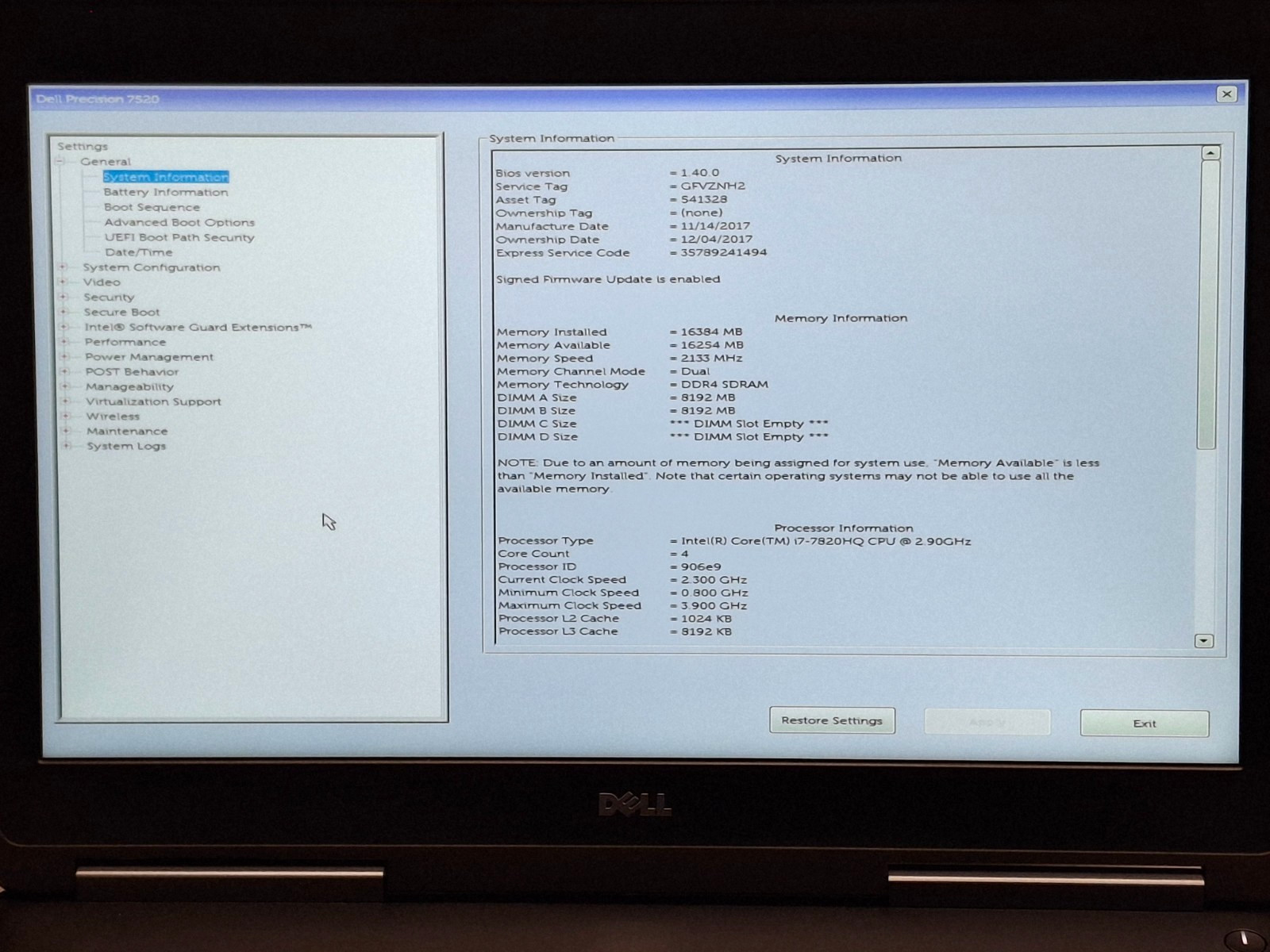
Task: Click Processor L3 Cache value 8192 KB
Action: pyautogui.click(x=706, y=631)
